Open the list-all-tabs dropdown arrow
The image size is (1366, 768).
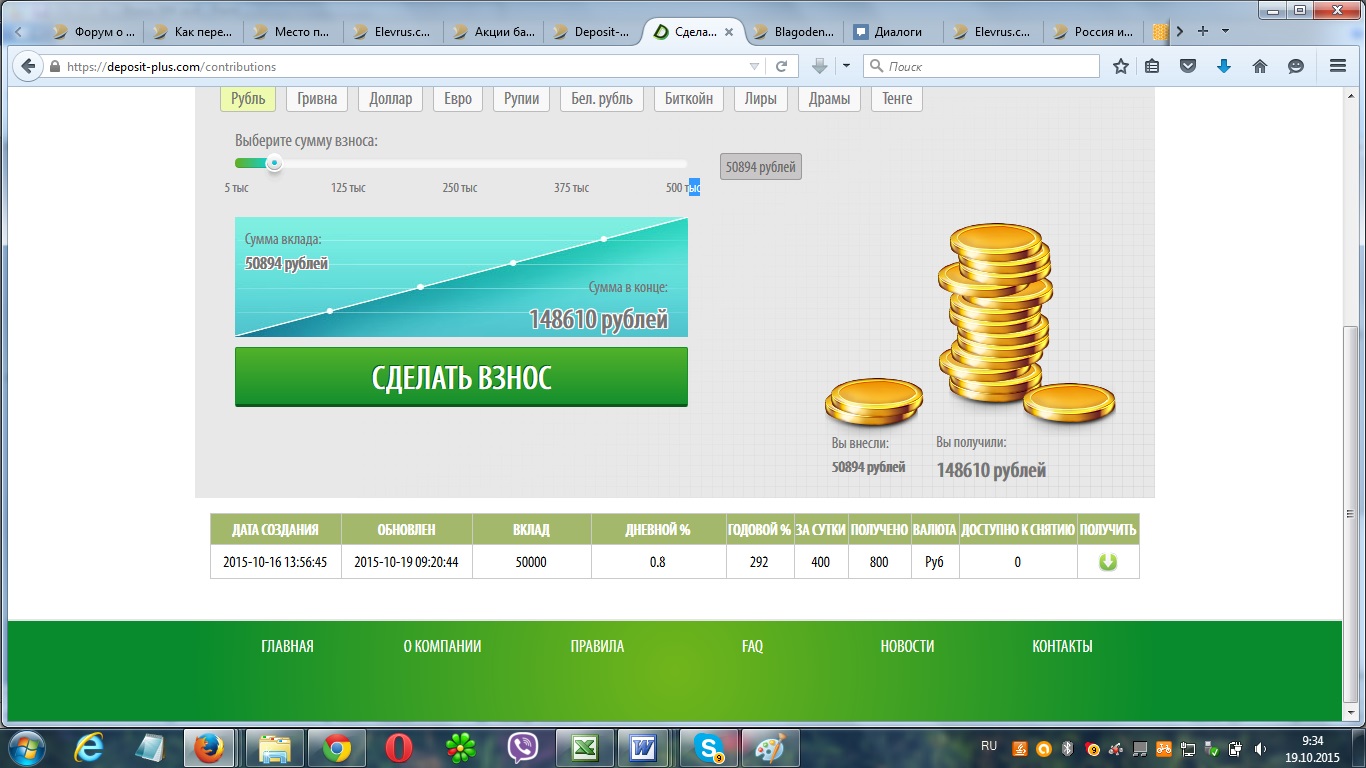(x=1226, y=31)
